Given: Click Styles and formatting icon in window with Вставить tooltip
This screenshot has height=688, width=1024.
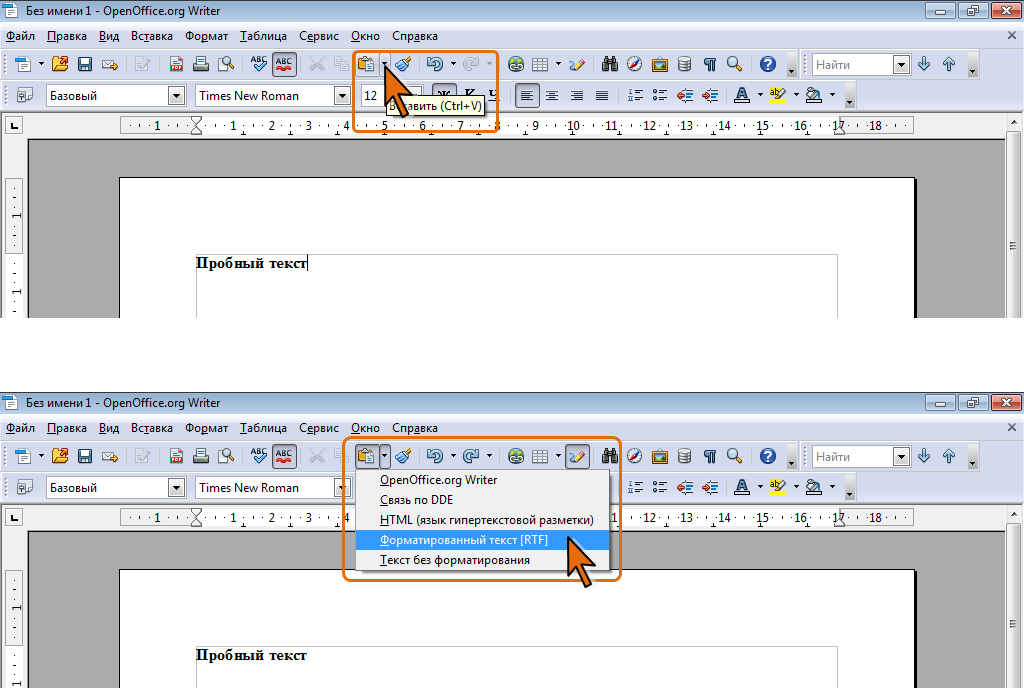Looking at the screenshot, I should (24, 95).
